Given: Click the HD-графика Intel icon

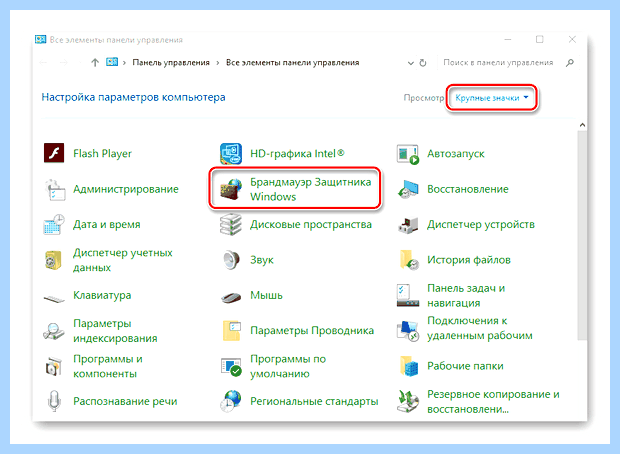Looking at the screenshot, I should pos(231,153).
